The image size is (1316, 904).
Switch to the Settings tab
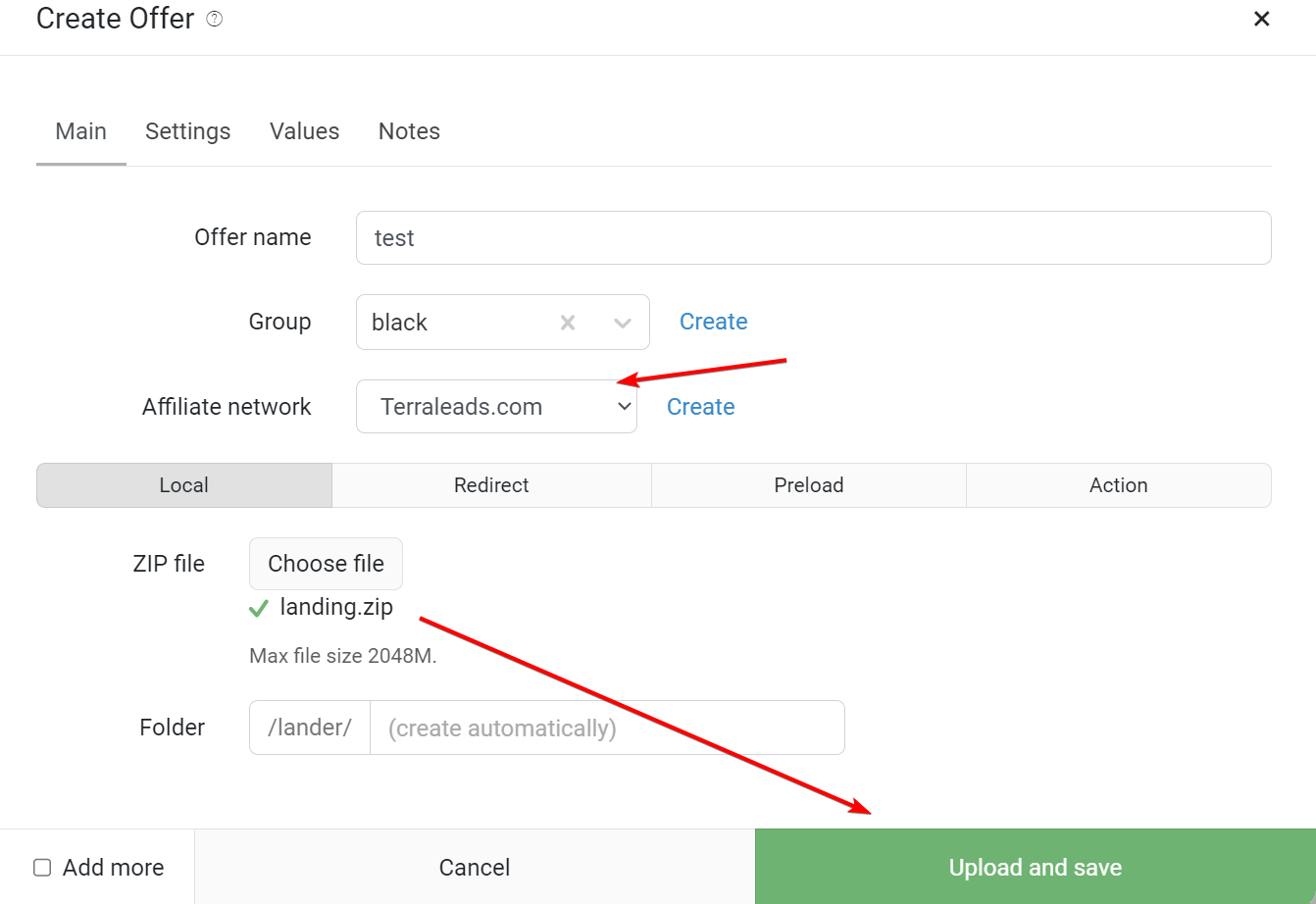188,131
